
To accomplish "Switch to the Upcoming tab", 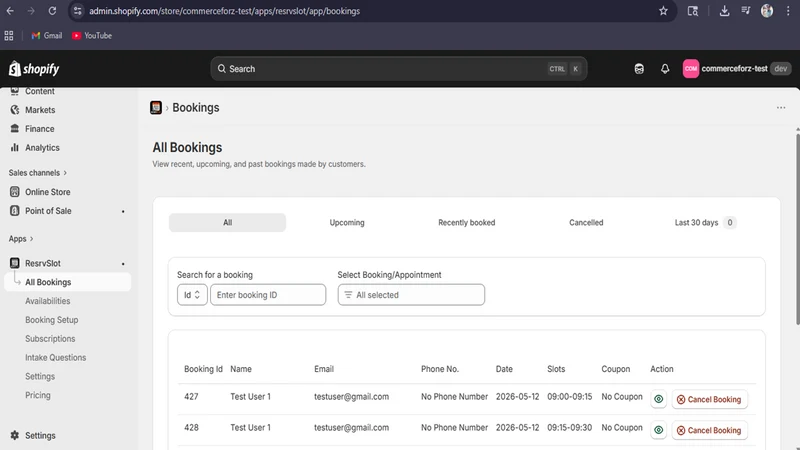I will (x=347, y=223).
